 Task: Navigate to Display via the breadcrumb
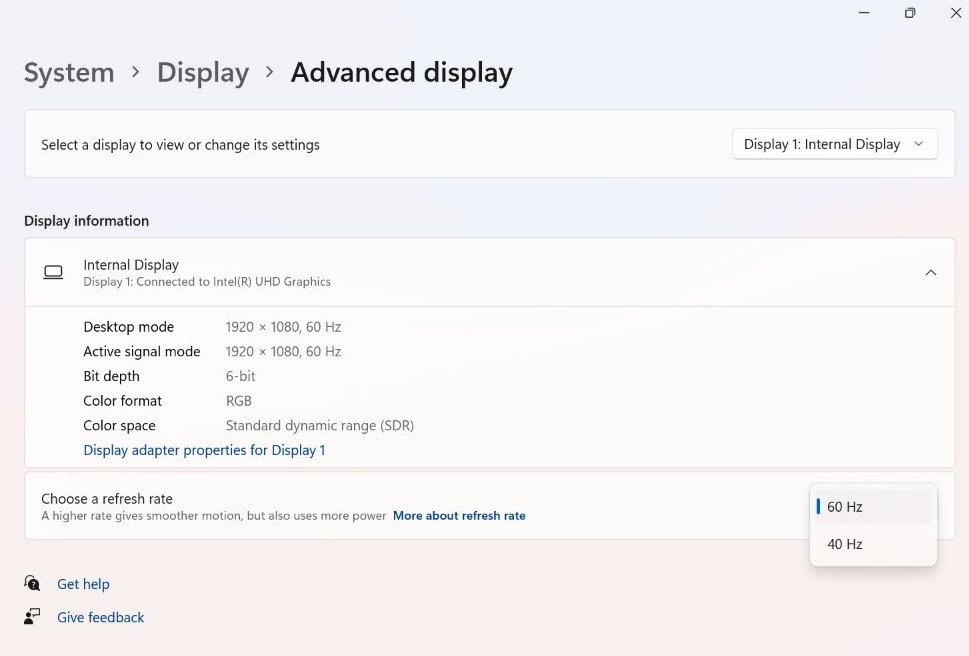(x=202, y=72)
